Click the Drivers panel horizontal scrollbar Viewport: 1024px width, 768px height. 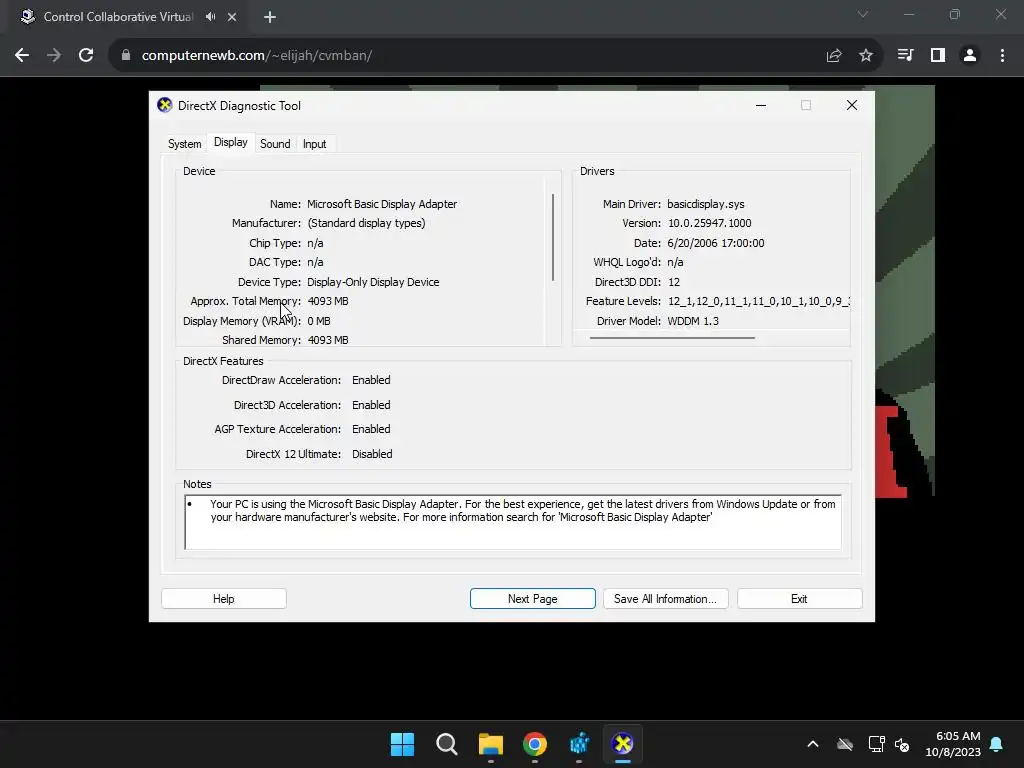point(672,338)
